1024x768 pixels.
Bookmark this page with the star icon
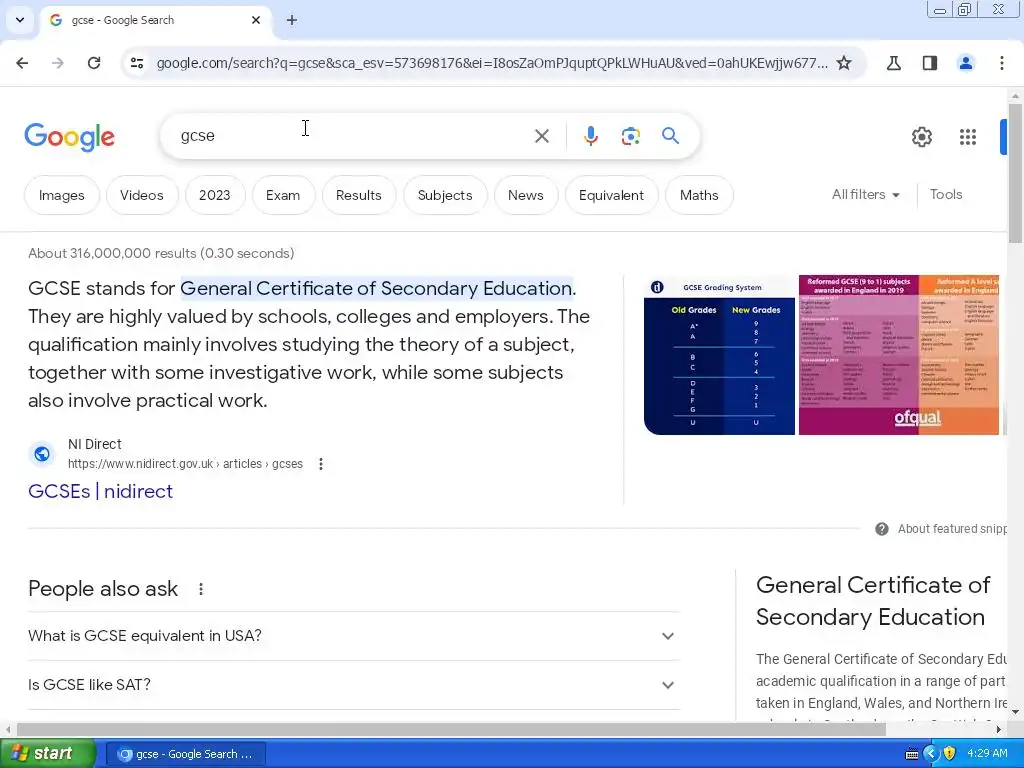844,63
